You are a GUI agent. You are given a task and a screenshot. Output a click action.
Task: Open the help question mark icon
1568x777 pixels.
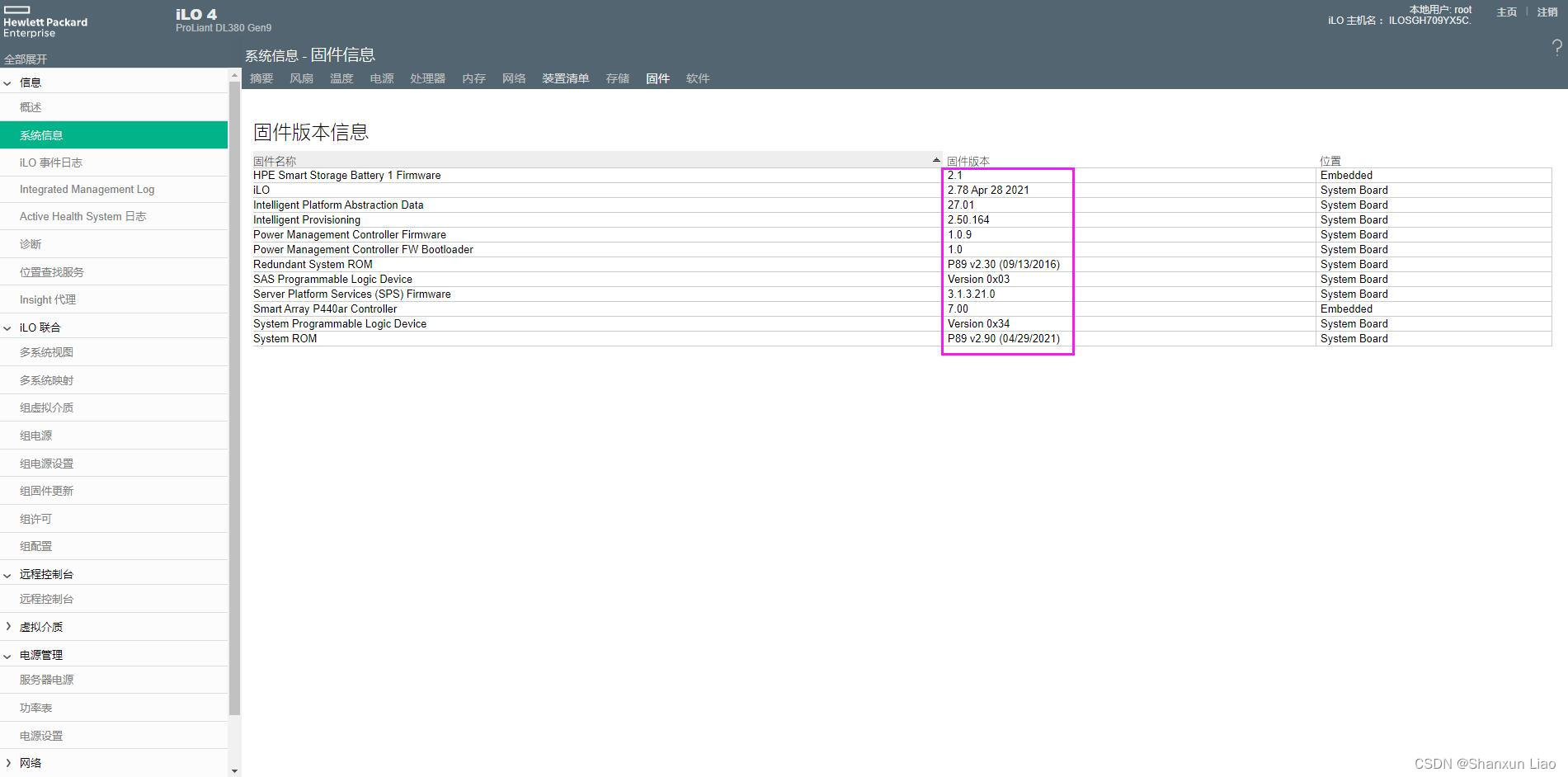1556,48
